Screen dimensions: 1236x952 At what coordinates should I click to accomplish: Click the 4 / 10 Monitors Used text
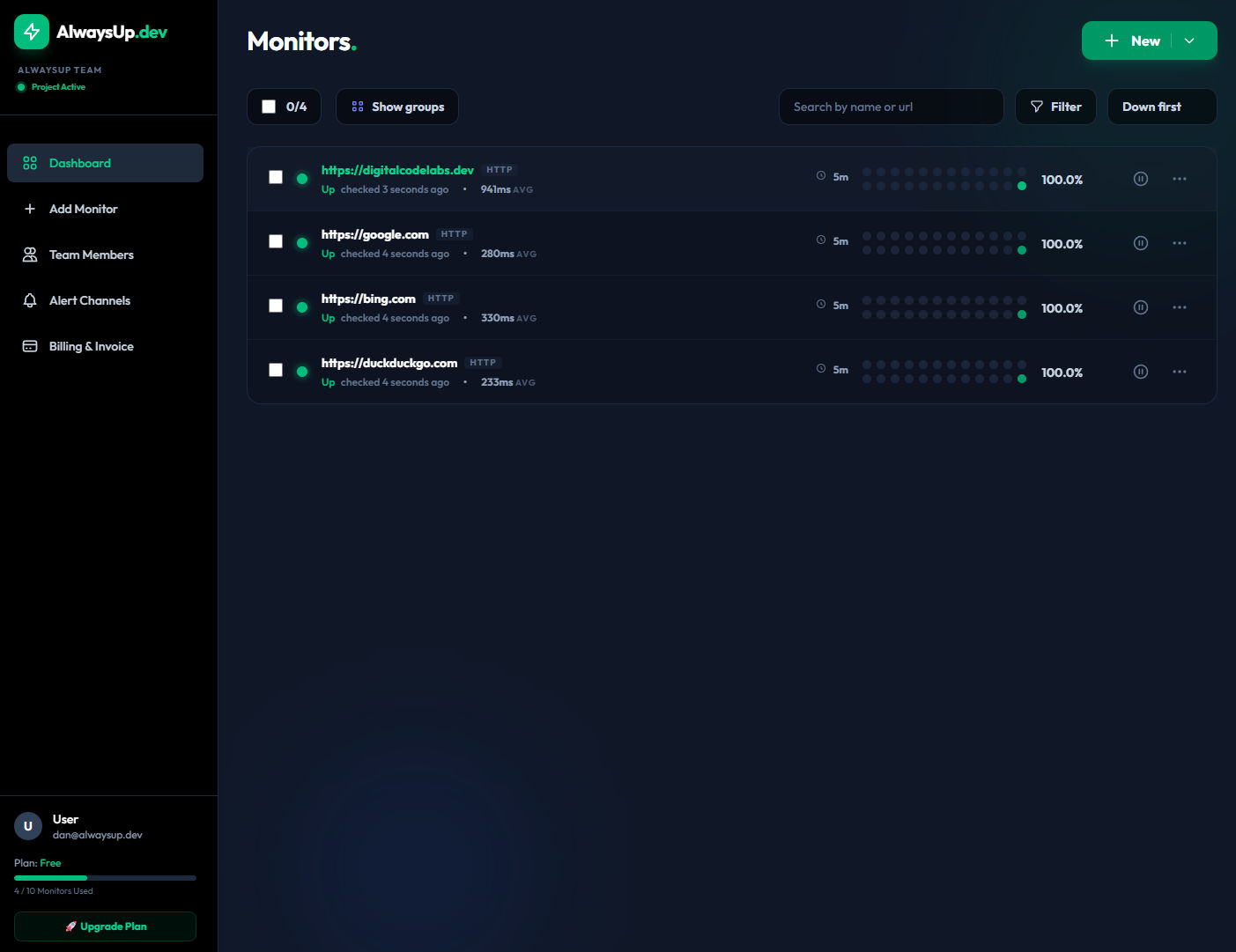(54, 891)
